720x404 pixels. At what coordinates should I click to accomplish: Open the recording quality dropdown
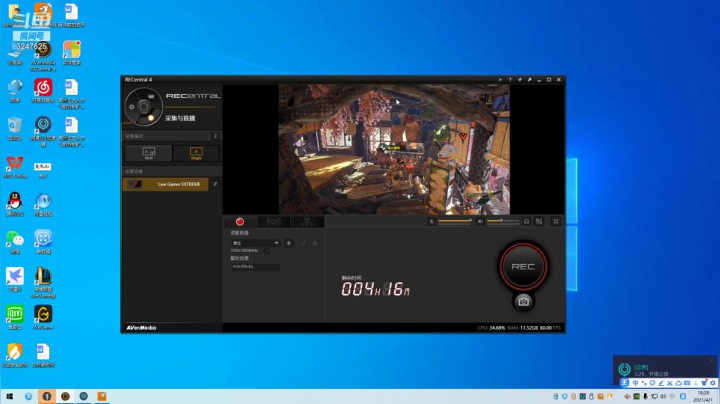point(255,243)
